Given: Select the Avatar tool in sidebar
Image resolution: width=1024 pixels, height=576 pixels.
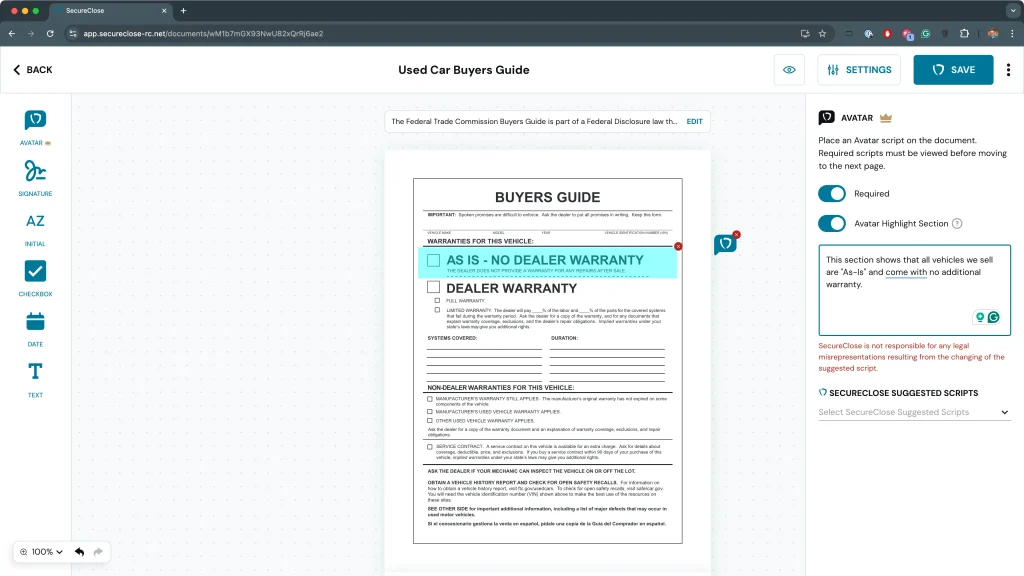Looking at the screenshot, I should pos(35,121).
